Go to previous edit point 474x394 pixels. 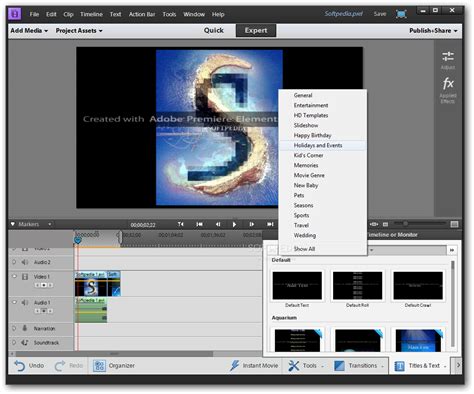click(199, 224)
